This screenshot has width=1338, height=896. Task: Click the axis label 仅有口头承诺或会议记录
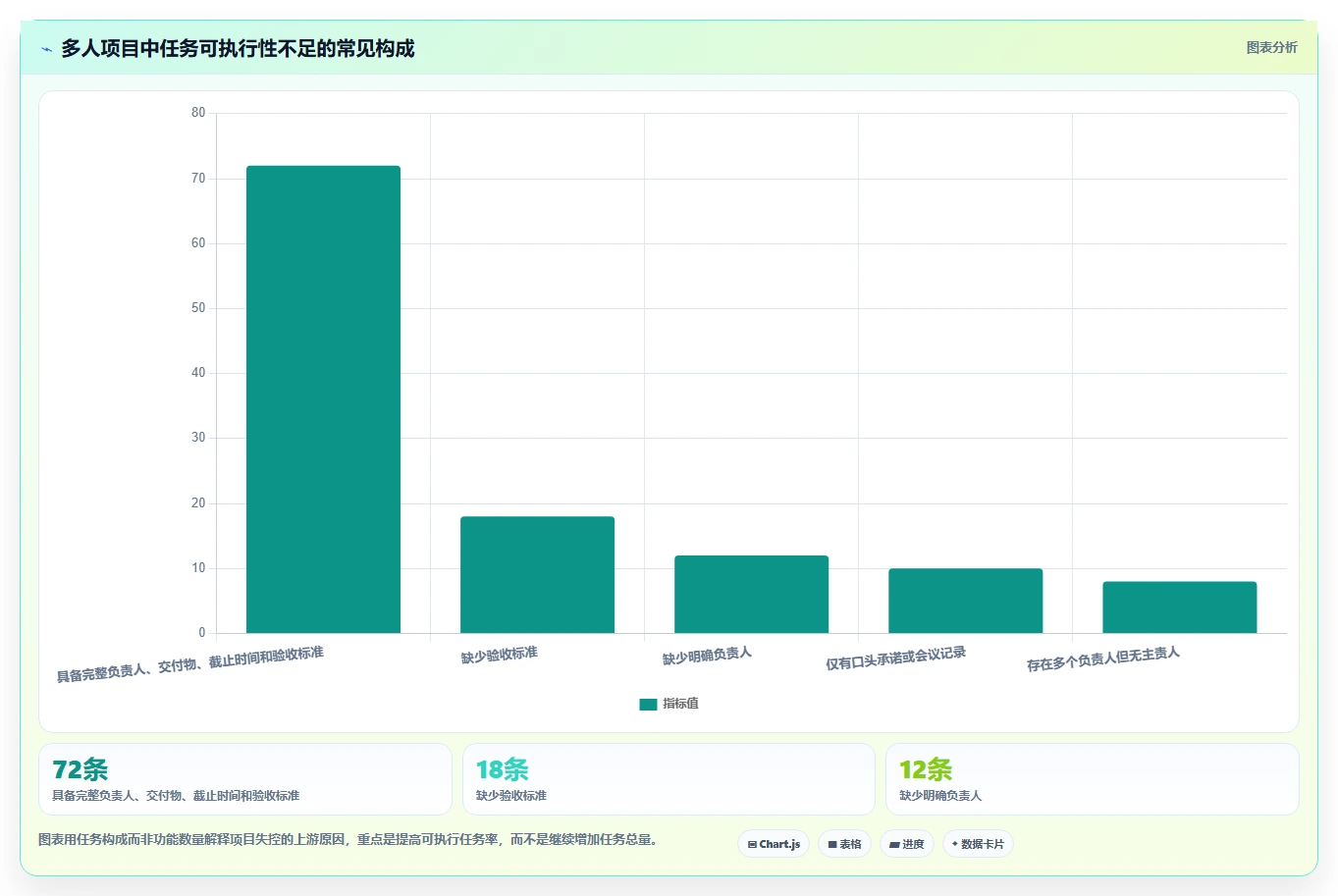click(895, 659)
